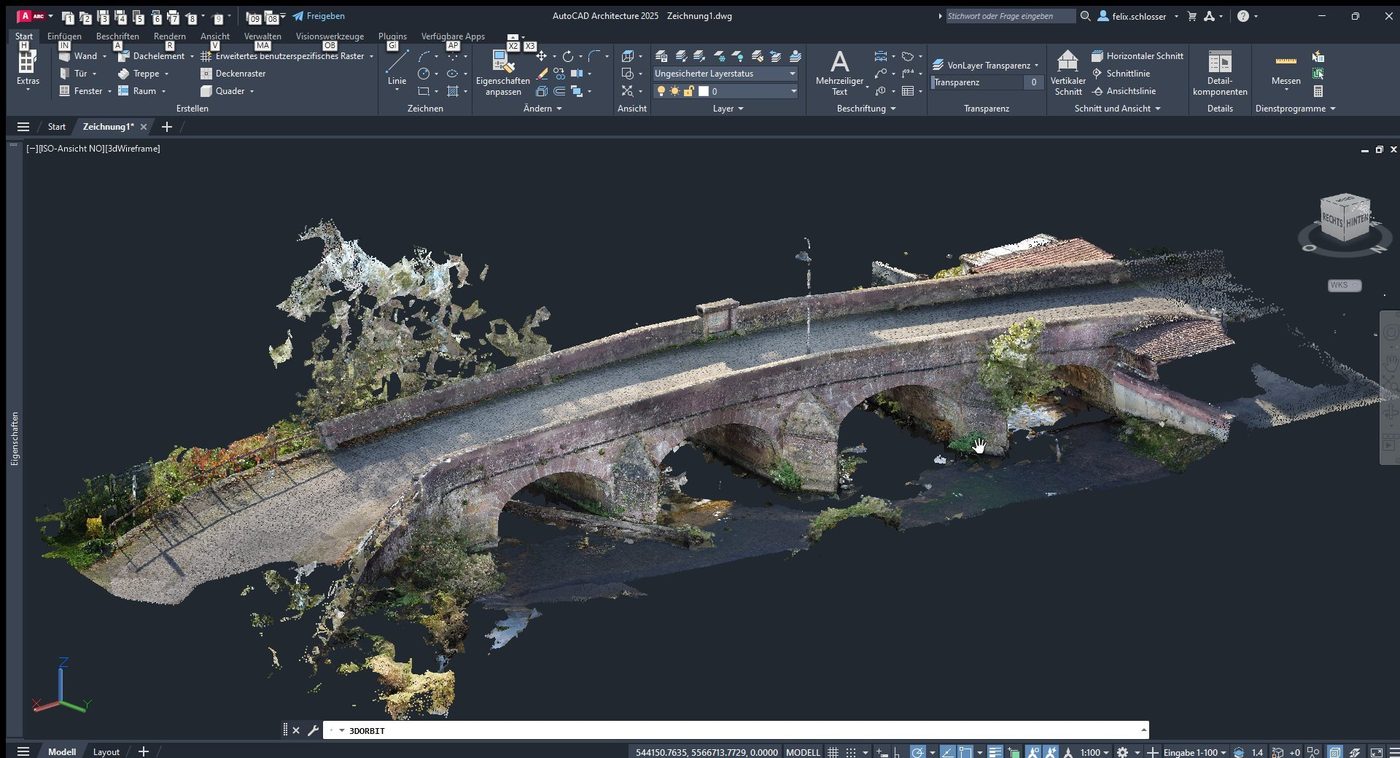Toggle layer freeze sun icon
The width and height of the screenshot is (1400, 758).
[x=674, y=91]
